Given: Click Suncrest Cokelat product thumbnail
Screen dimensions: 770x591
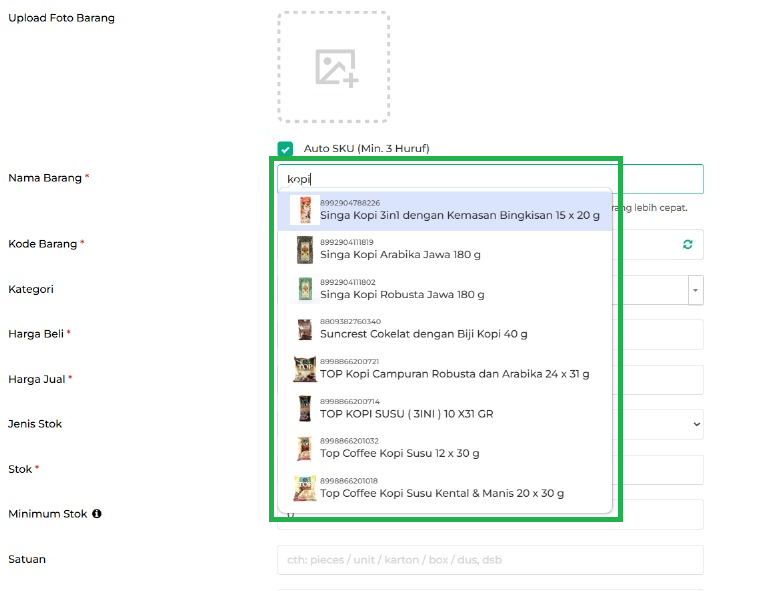Looking at the screenshot, I should [x=305, y=329].
